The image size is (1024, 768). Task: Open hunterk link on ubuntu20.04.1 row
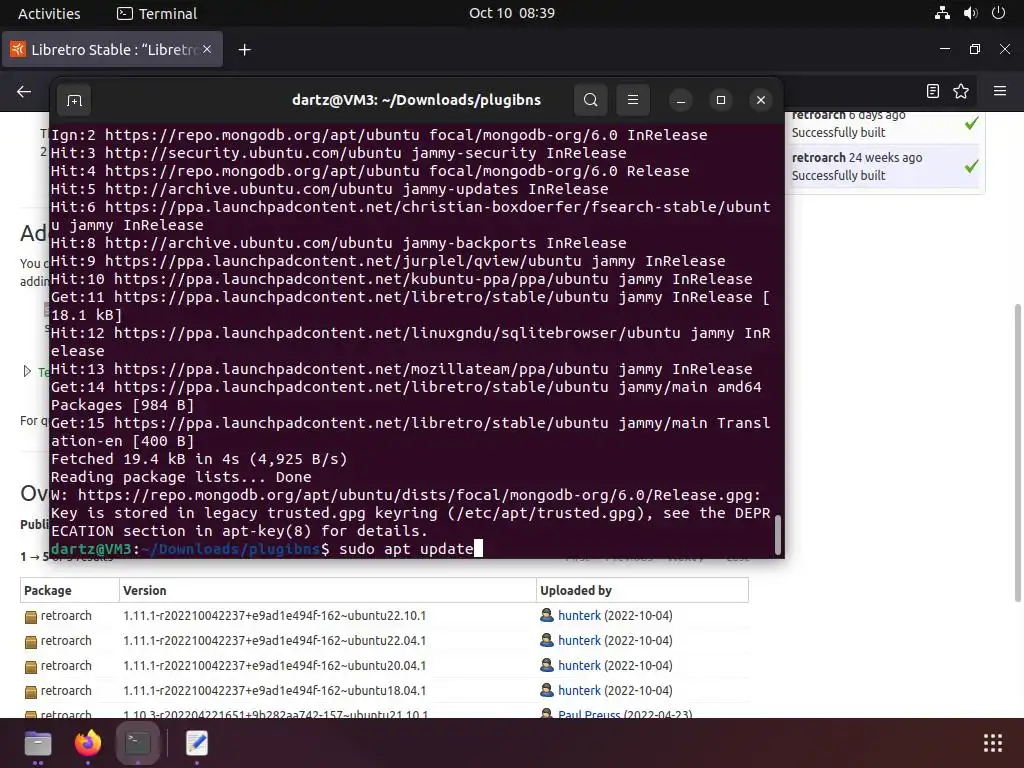point(579,665)
